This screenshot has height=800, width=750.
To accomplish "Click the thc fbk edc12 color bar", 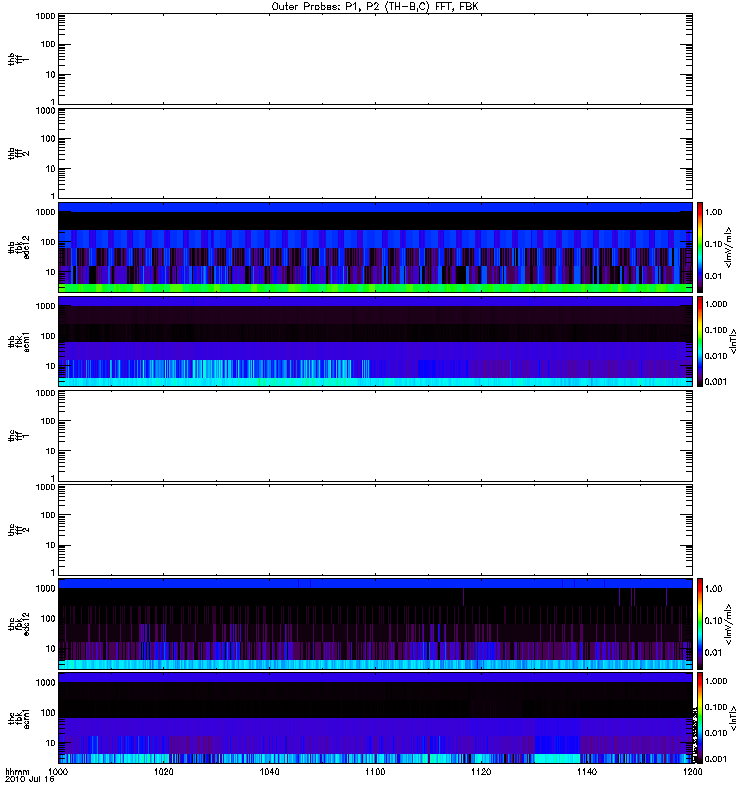I will tap(700, 624).
